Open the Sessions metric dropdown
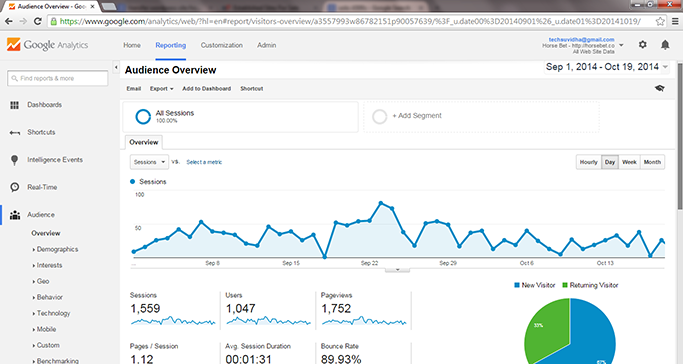 coord(149,162)
